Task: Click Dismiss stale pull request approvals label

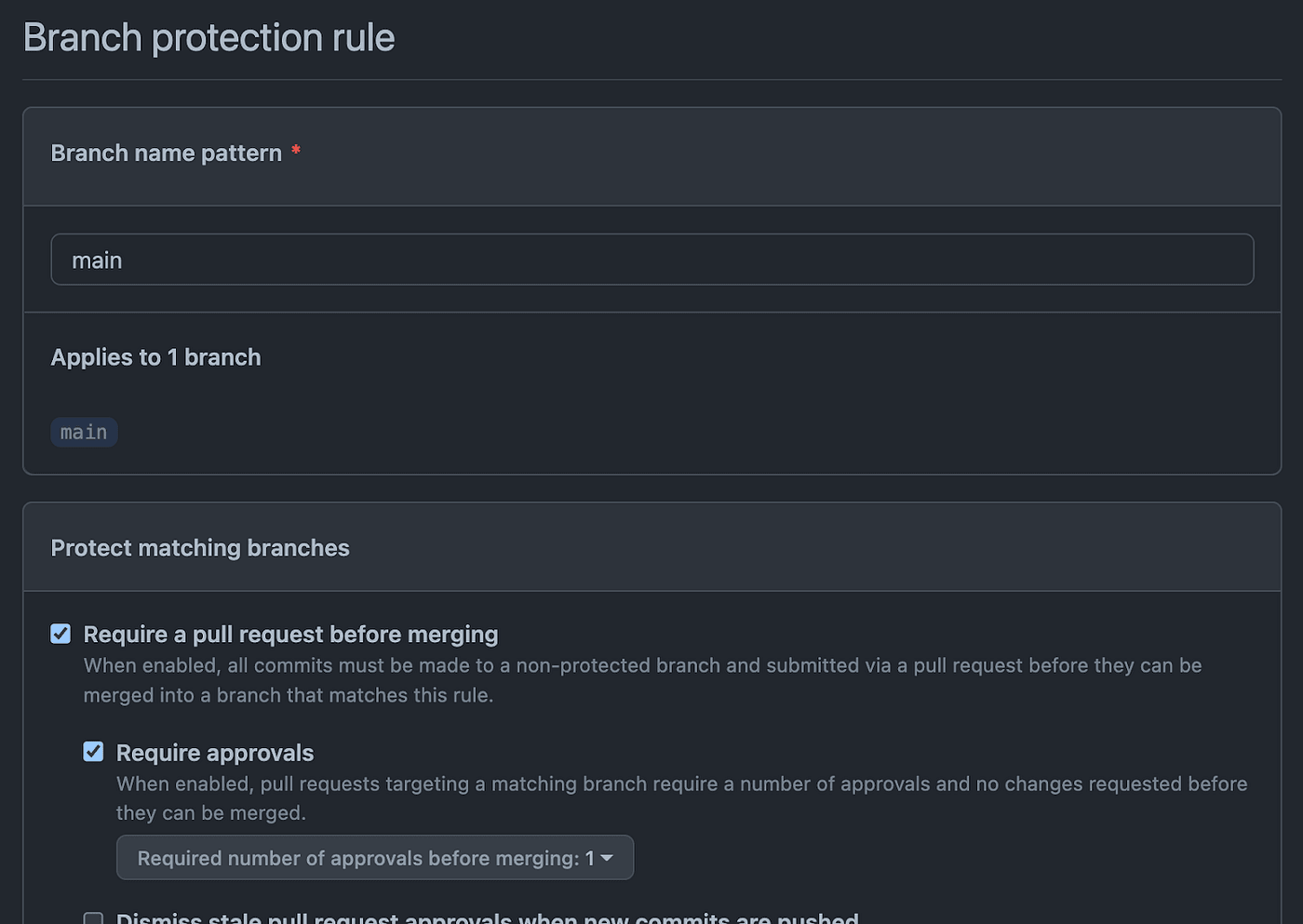Action: click(487, 918)
